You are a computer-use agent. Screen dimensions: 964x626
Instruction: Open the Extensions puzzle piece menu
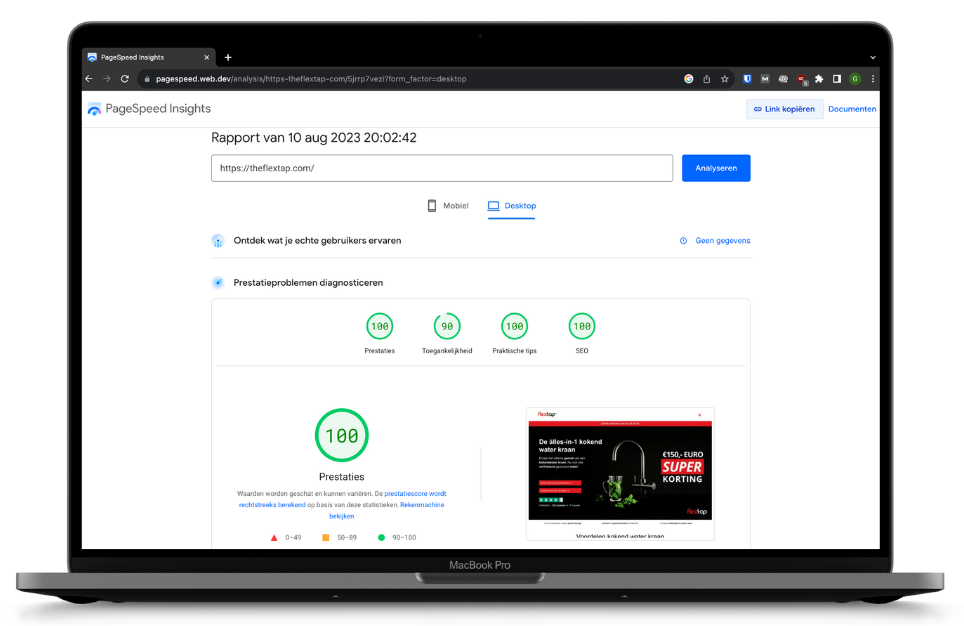[819, 79]
